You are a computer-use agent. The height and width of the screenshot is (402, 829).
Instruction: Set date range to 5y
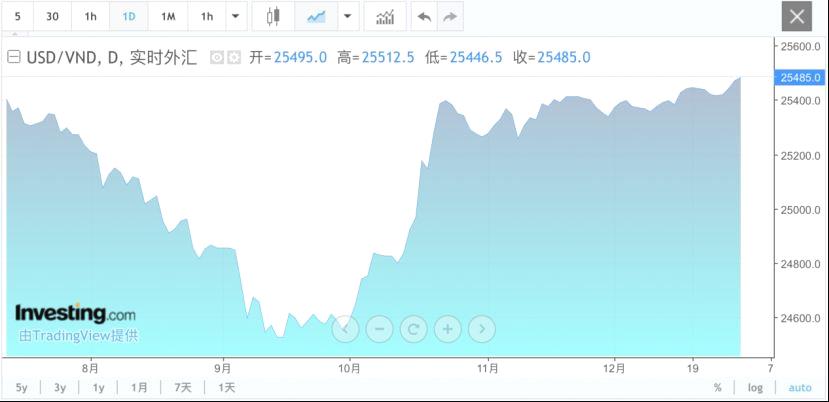pos(21,388)
